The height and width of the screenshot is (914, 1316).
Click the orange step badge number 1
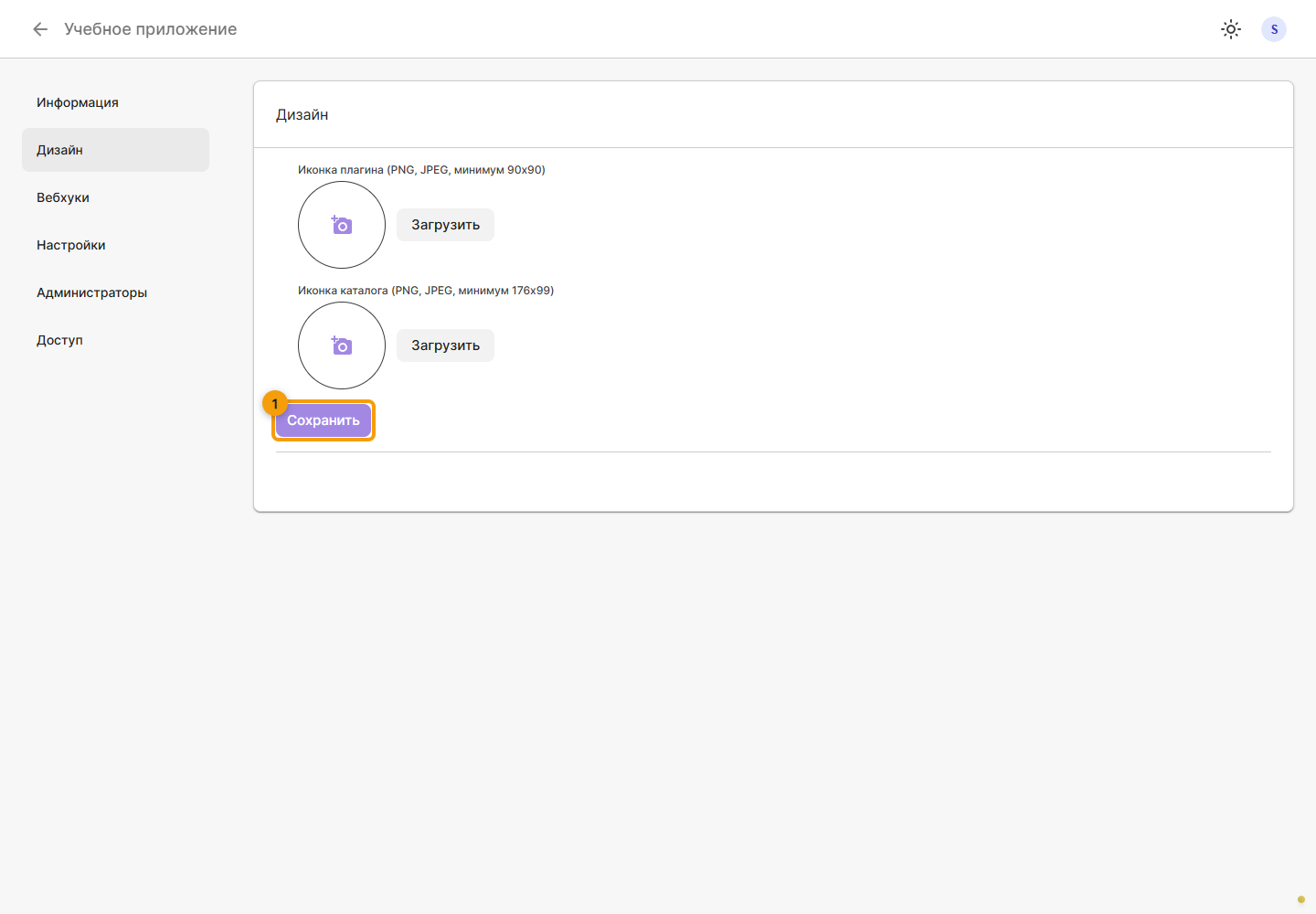(x=275, y=404)
